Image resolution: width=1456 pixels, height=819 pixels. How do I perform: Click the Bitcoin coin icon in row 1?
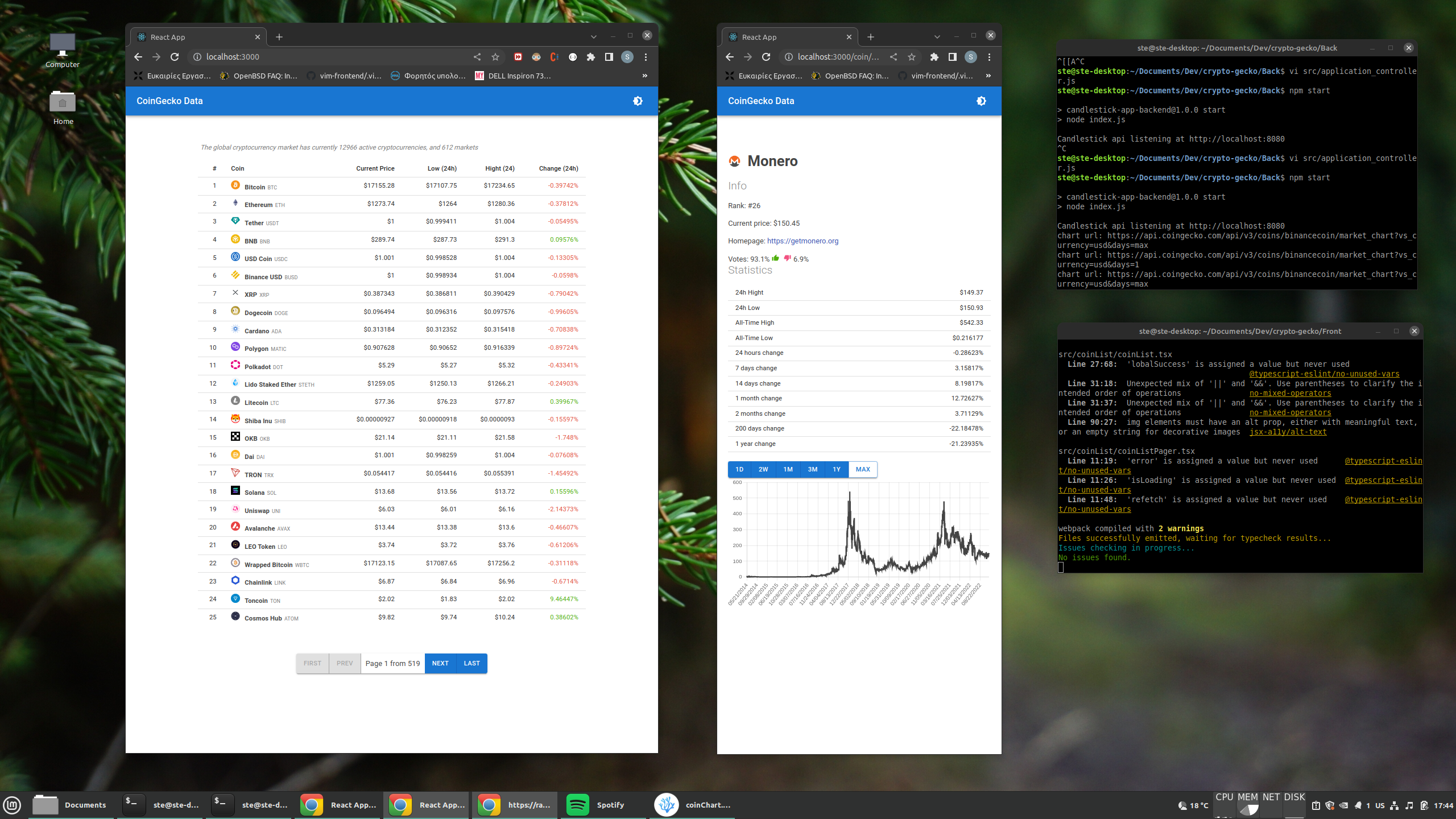pos(235,185)
